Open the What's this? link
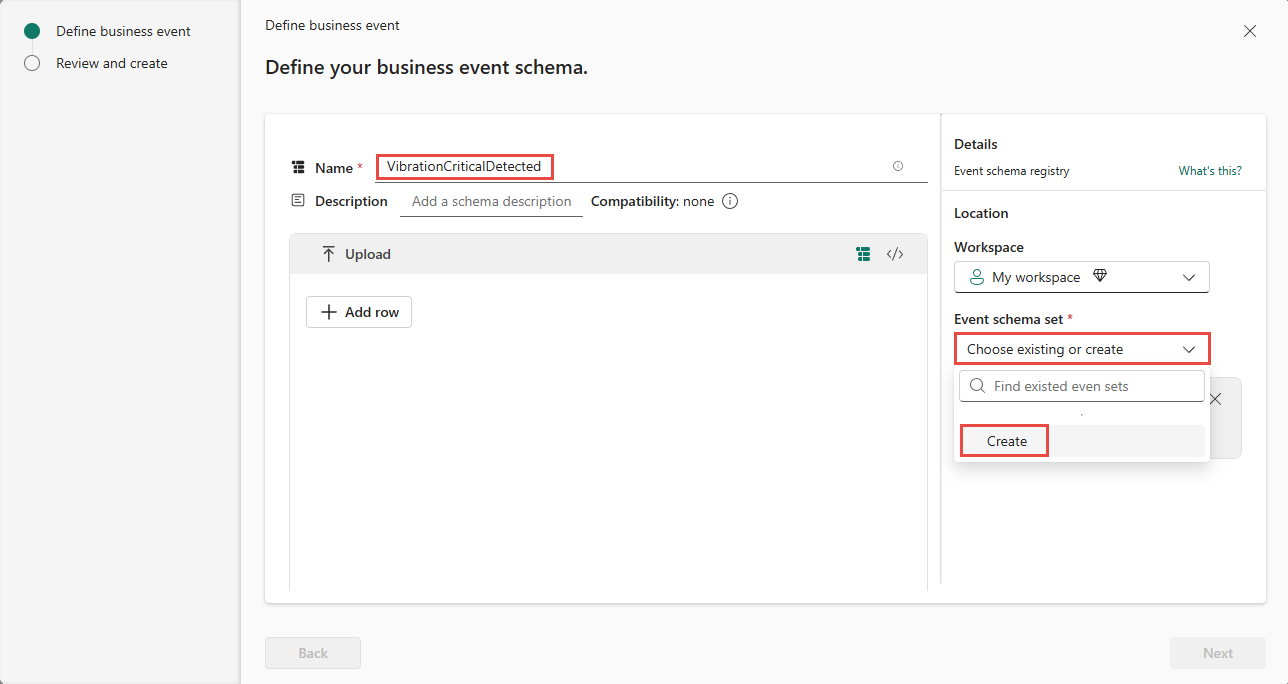The height and width of the screenshot is (684, 1288). pyautogui.click(x=1209, y=171)
